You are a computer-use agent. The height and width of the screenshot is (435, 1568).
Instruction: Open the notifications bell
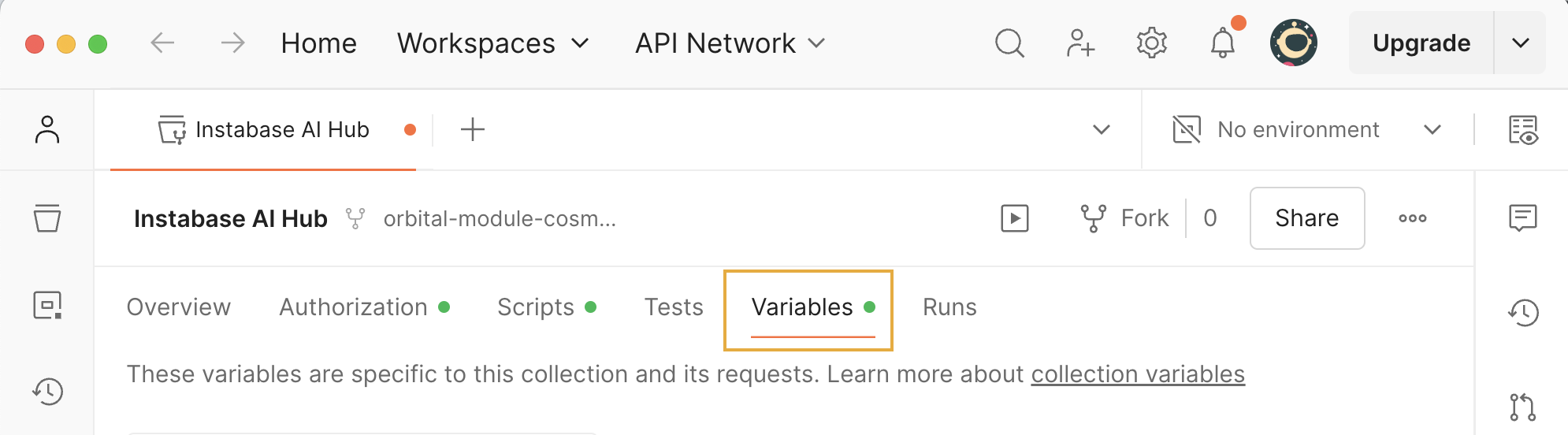(1222, 43)
